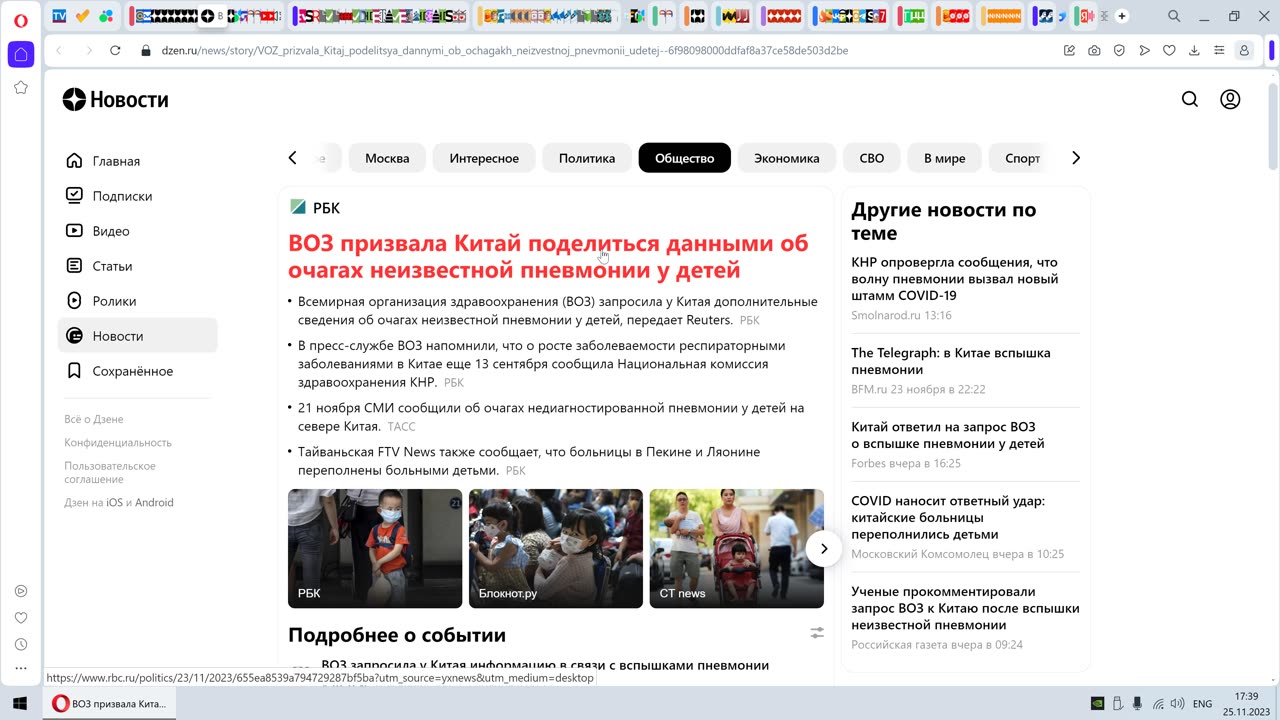Screen dimensions: 1280x720
Task: Open the browser profile icon in the address bar
Action: pos(1244,50)
